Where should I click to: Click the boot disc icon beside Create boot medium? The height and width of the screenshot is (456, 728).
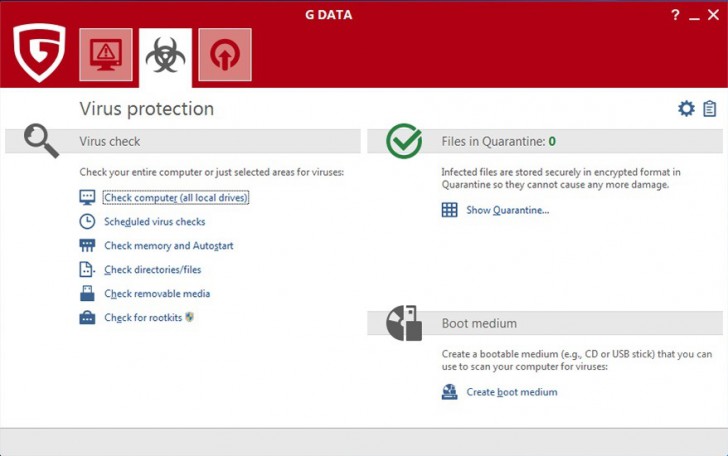point(449,392)
